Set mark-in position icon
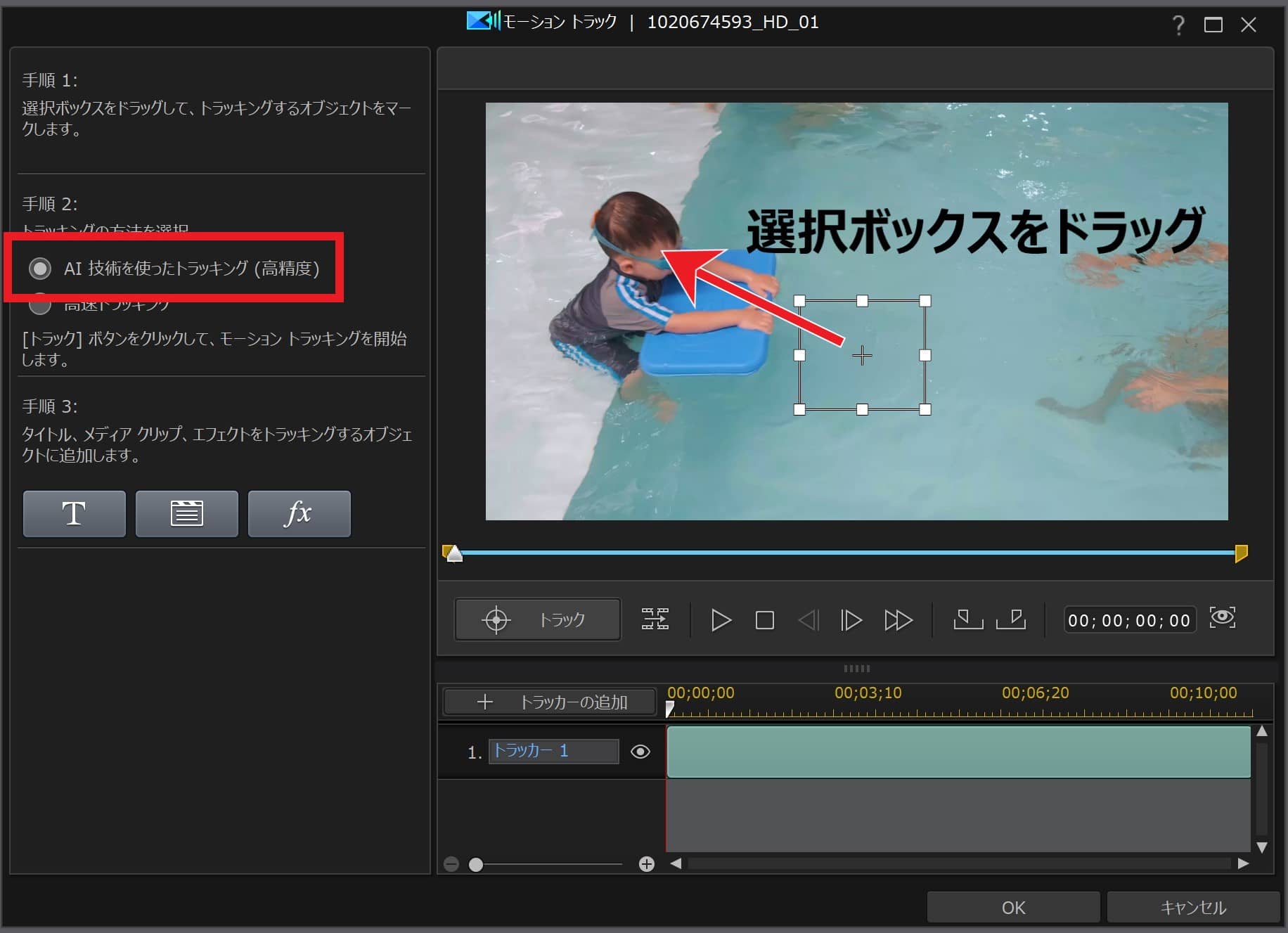 pos(968,619)
